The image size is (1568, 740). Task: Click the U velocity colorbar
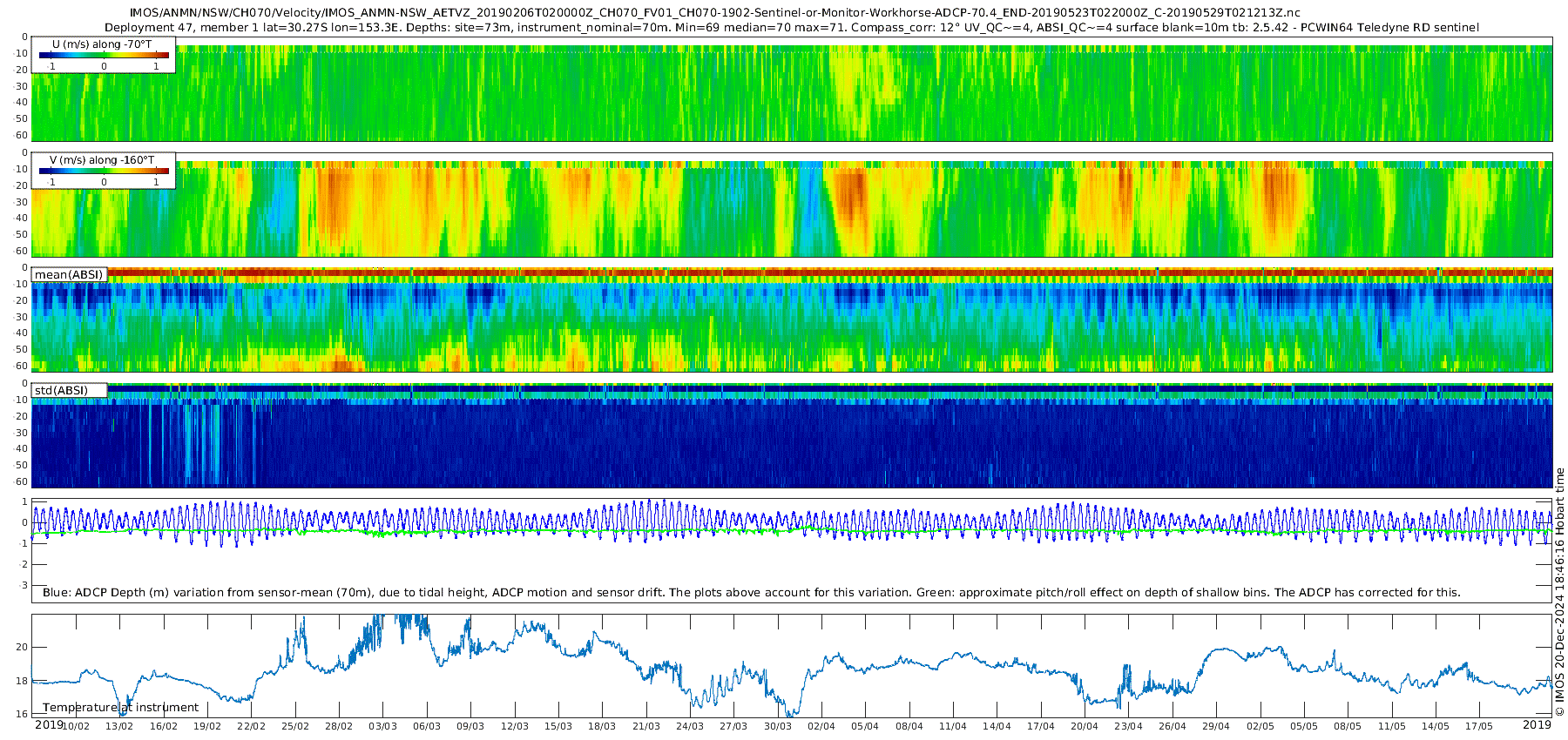(104, 56)
